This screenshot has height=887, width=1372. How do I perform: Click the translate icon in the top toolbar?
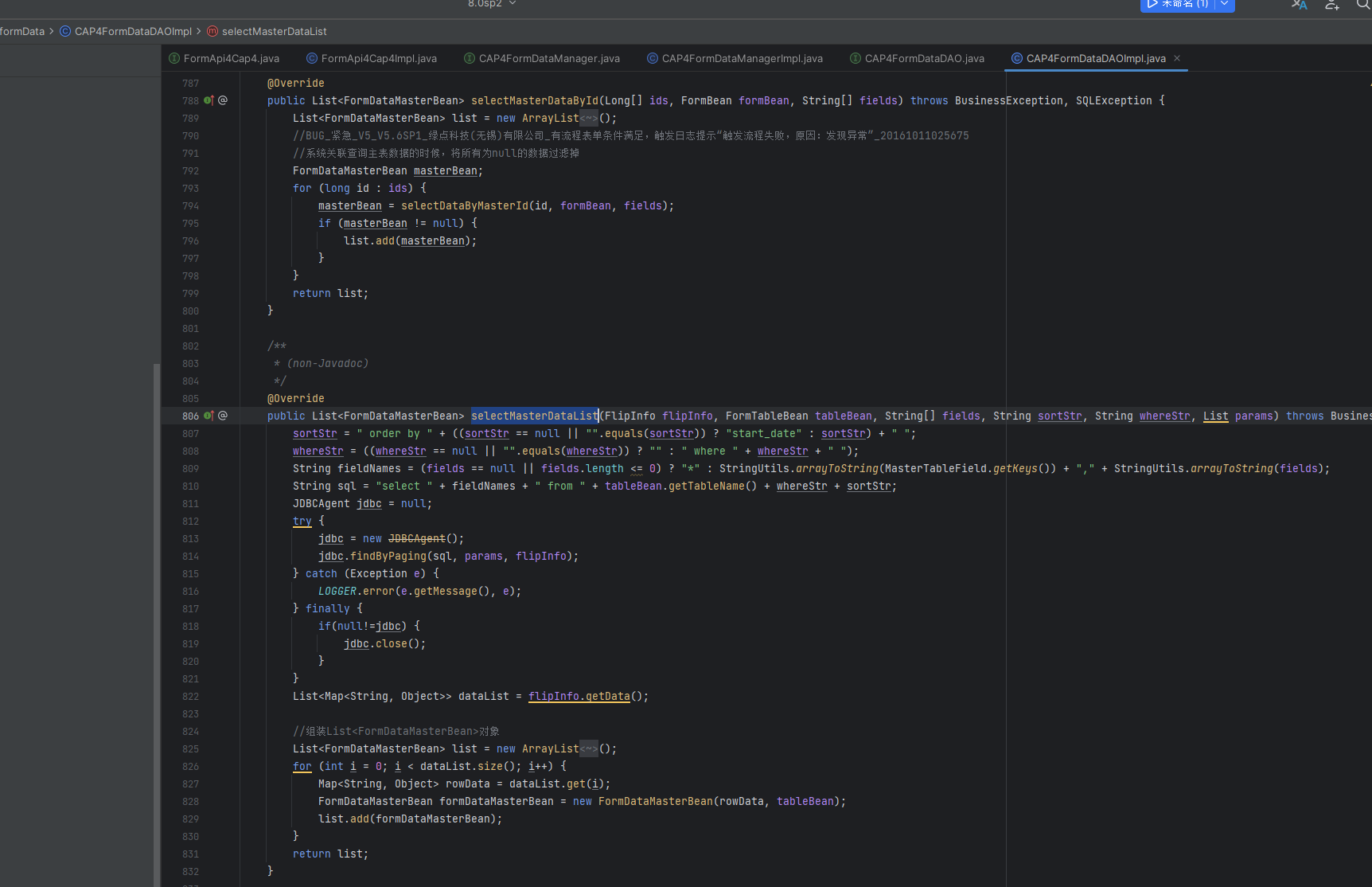click(x=1300, y=4)
